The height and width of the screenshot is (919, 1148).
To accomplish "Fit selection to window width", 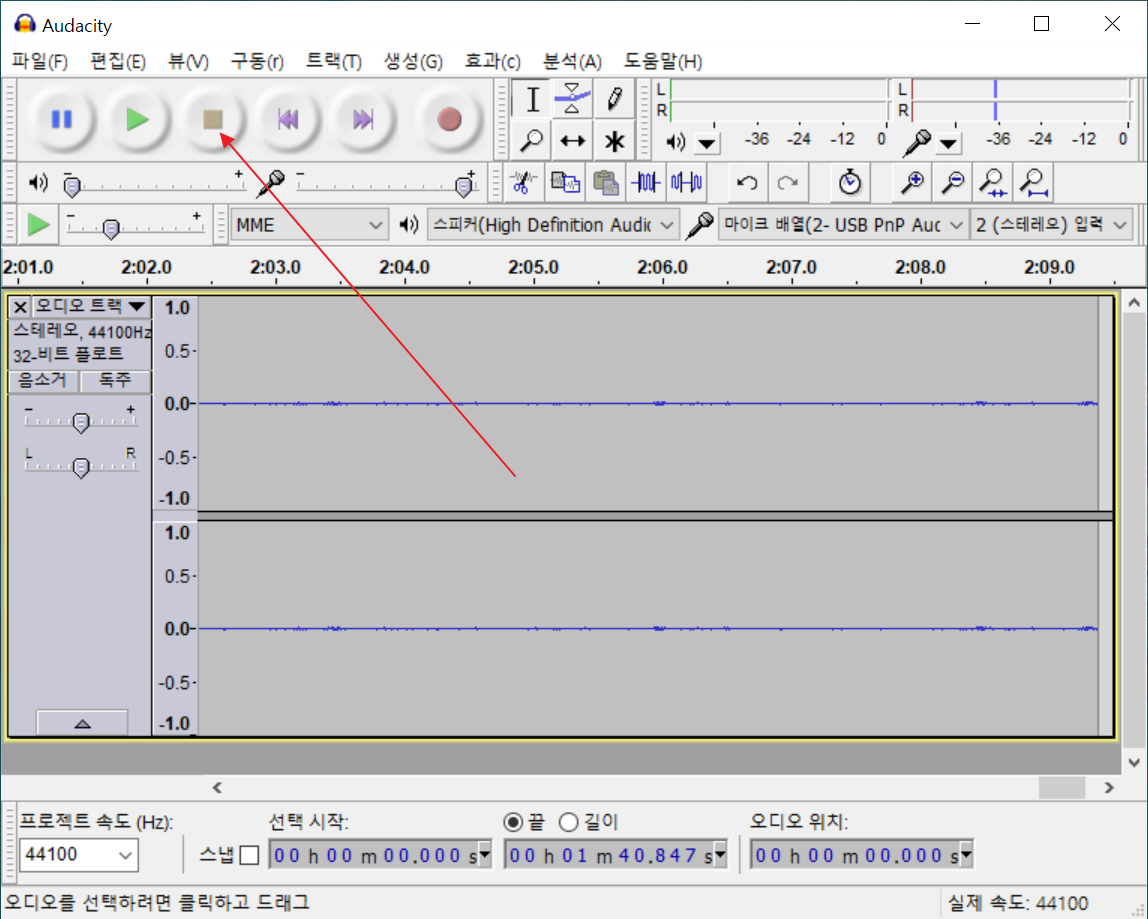I will coord(993,182).
